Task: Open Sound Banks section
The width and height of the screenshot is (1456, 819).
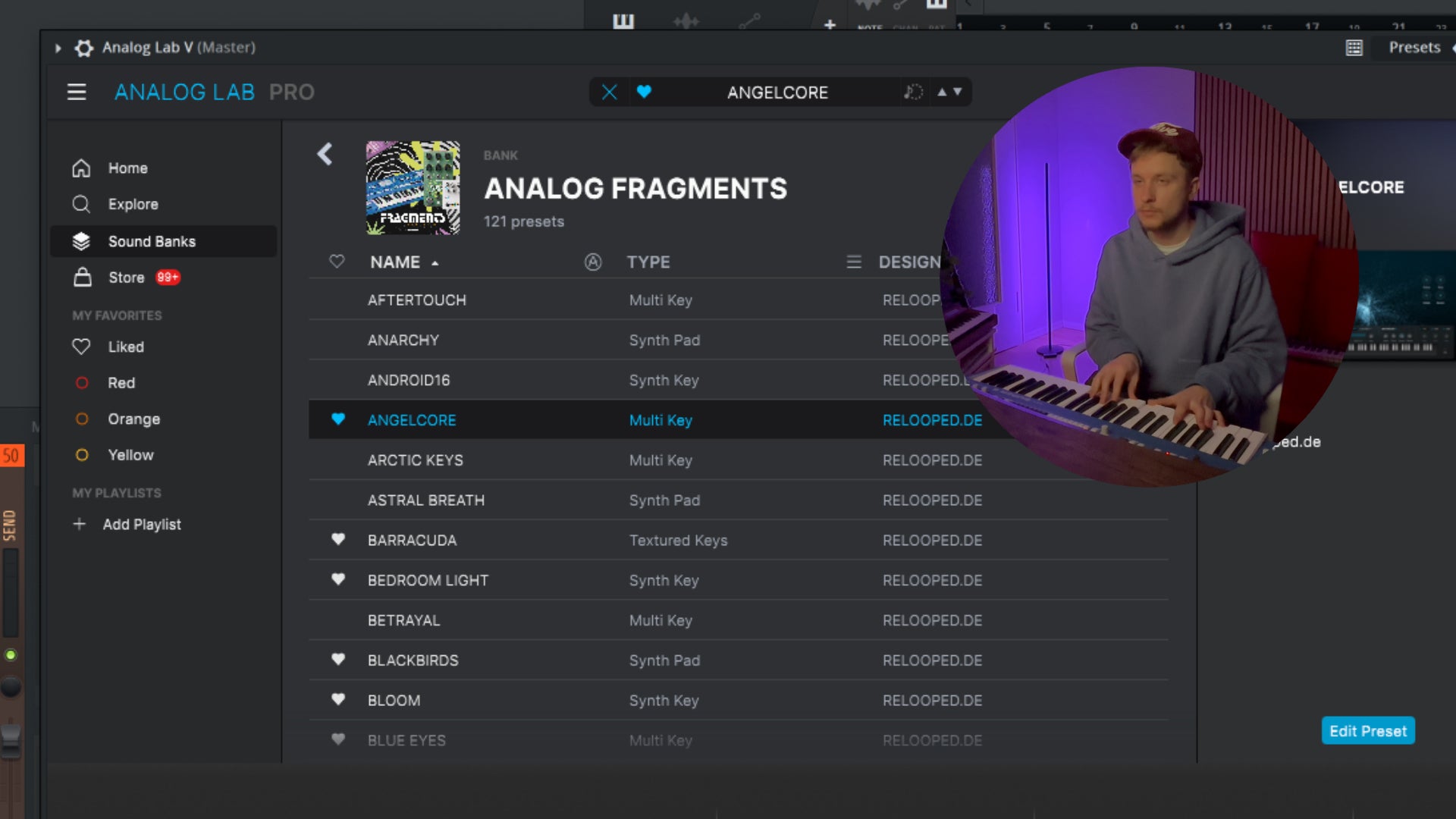Action: click(152, 241)
